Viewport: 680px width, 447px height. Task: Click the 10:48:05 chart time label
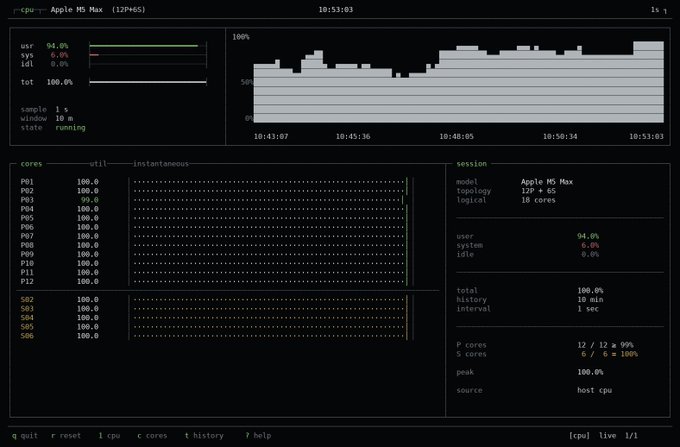click(457, 136)
